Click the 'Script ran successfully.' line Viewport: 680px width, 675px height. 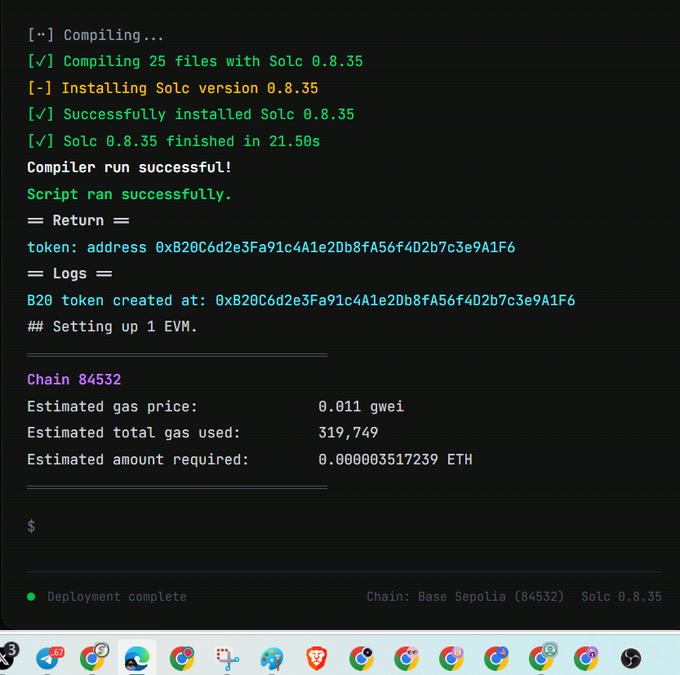pos(129,194)
